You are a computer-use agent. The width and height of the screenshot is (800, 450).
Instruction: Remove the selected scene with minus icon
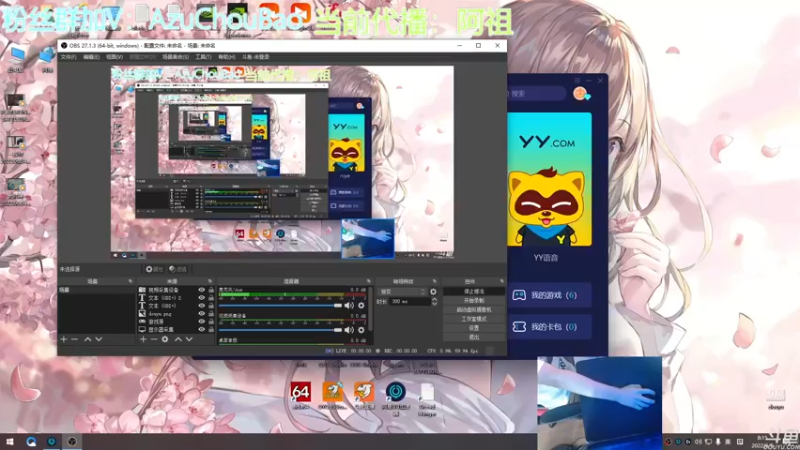point(74,339)
